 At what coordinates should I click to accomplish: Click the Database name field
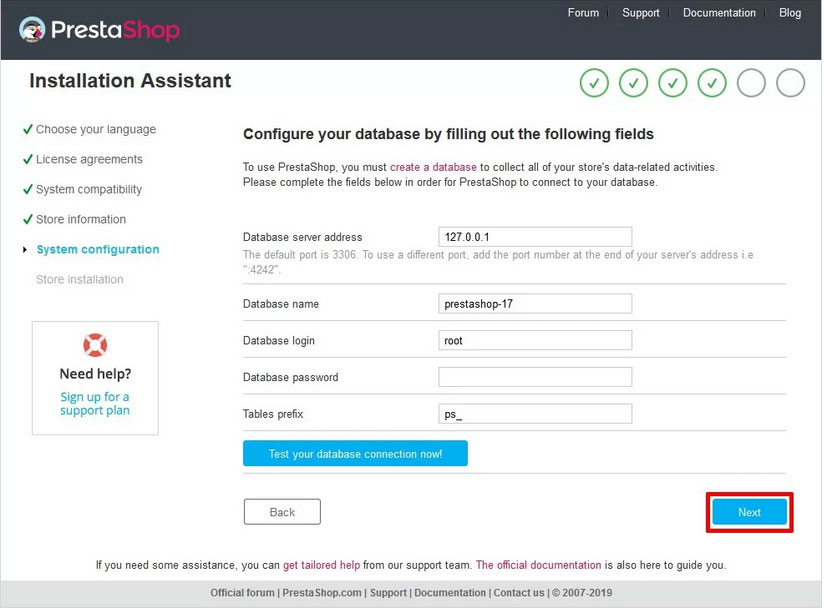tap(535, 304)
